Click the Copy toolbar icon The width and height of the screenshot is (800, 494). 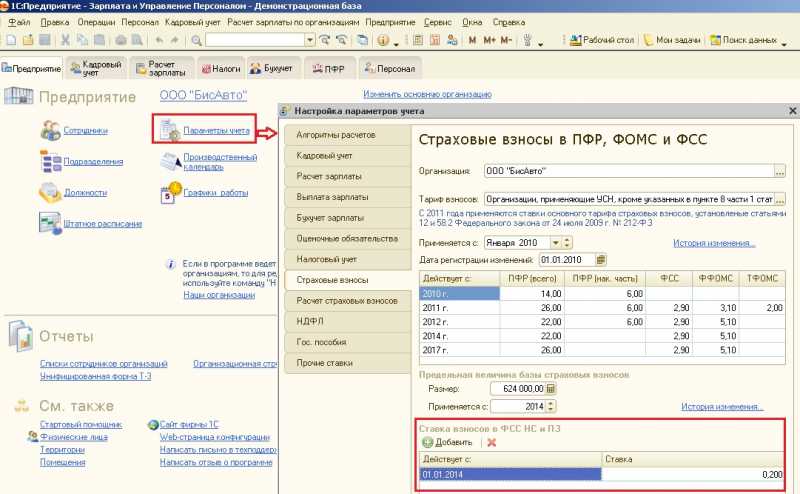tap(82, 40)
